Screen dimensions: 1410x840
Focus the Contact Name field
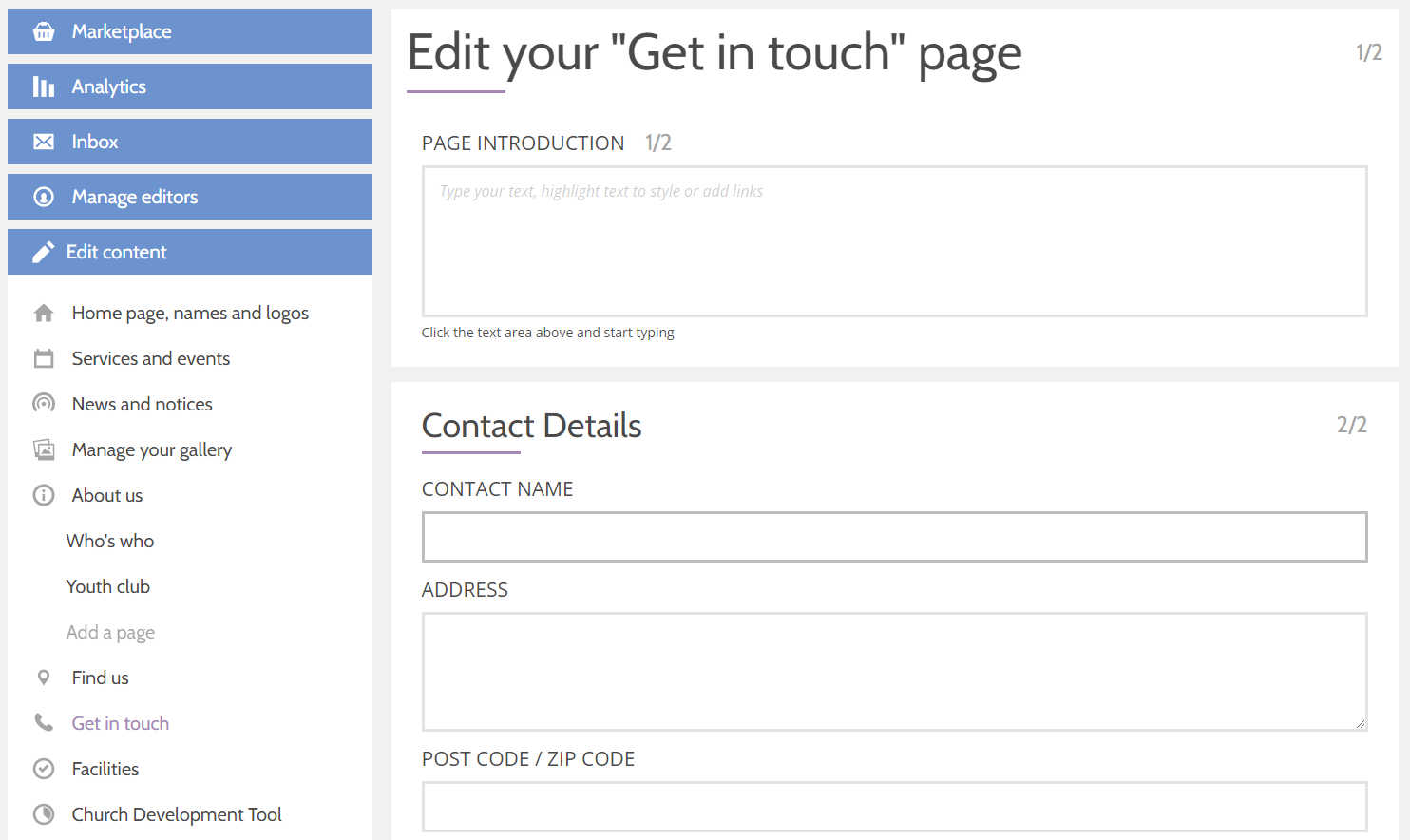click(x=895, y=537)
